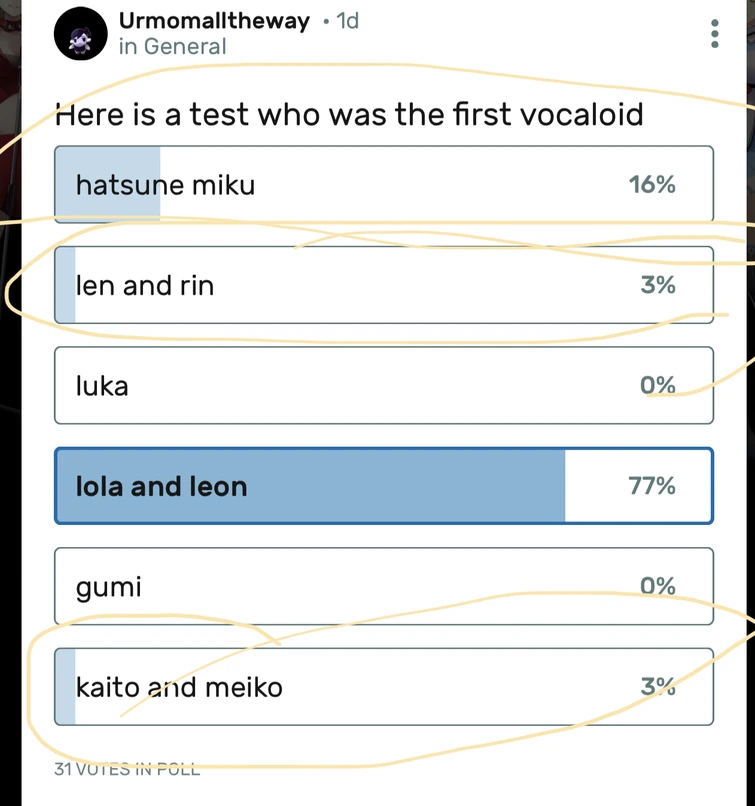Click the hatsune miku vote bar fill
Image resolution: width=755 pixels, height=806 pixels.
point(108,184)
